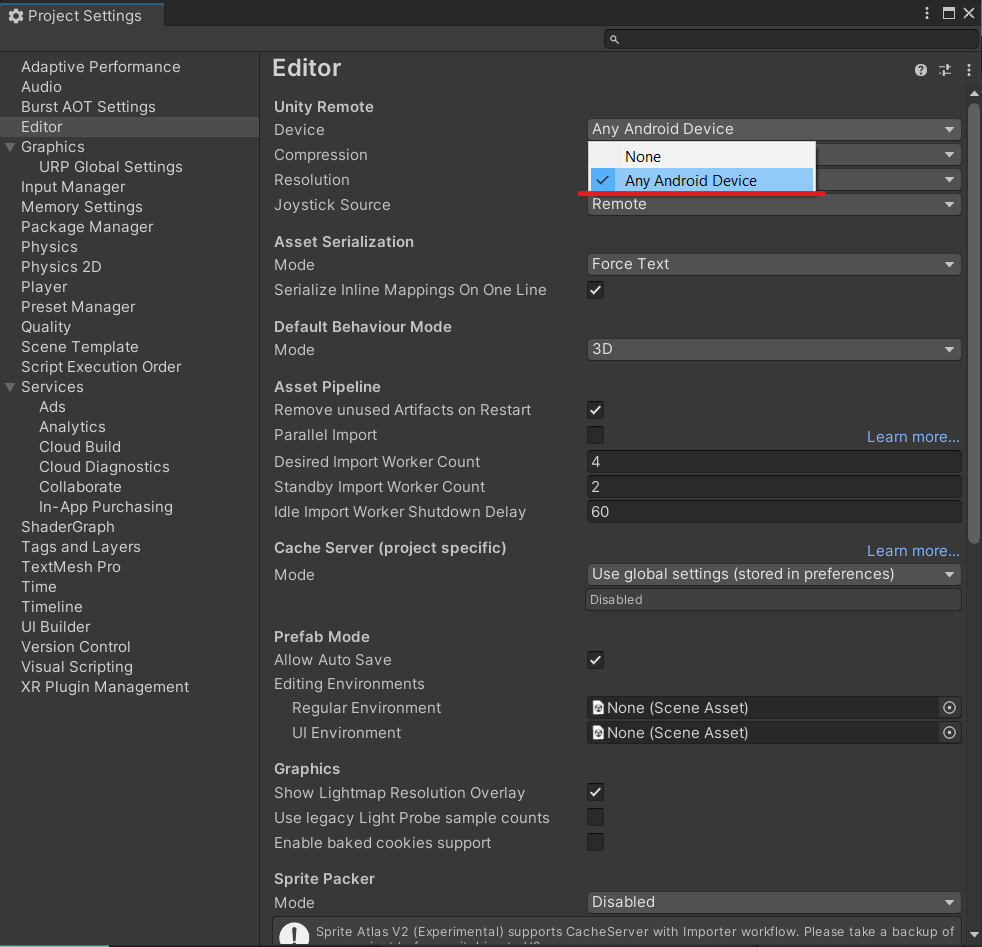Collapse the Graphics tree section
982x947 pixels.
coord(10,147)
